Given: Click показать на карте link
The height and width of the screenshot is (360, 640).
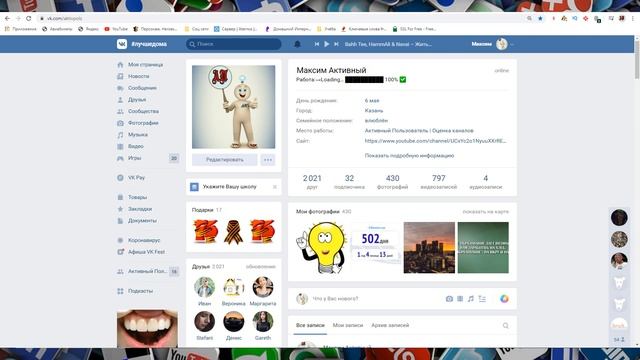Looking at the screenshot, I should point(486,212).
